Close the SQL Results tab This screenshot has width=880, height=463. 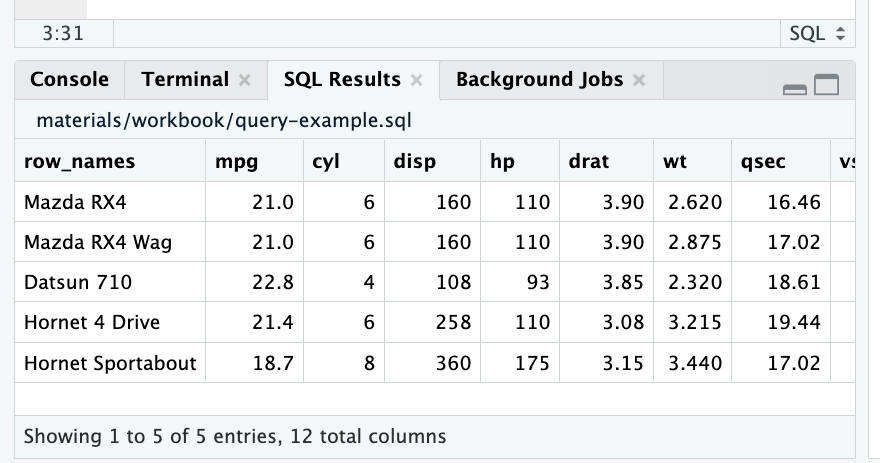[x=417, y=81]
